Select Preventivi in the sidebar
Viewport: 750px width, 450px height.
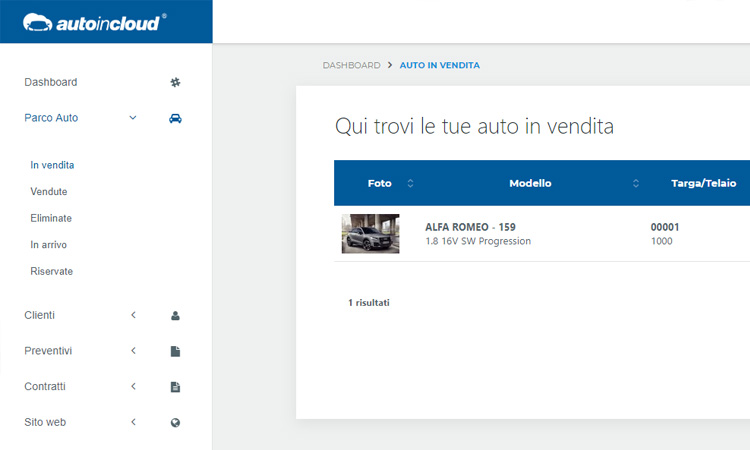point(48,351)
